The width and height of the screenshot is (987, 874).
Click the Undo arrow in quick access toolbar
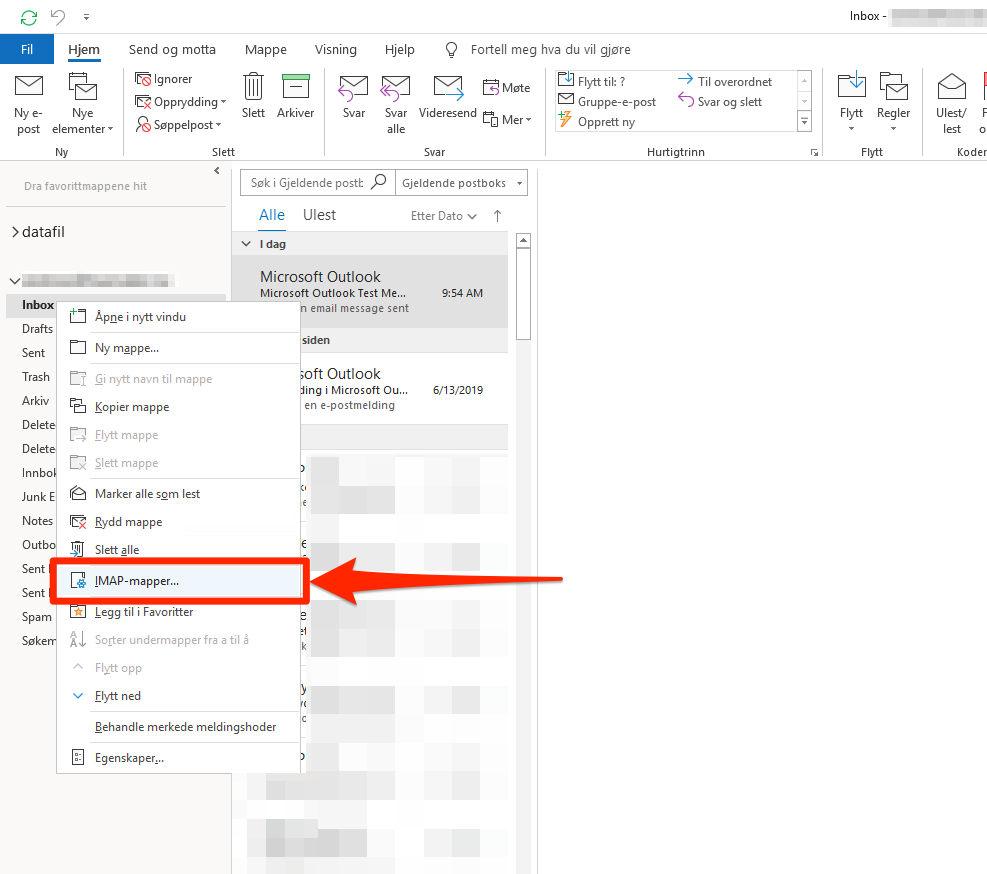tap(58, 17)
